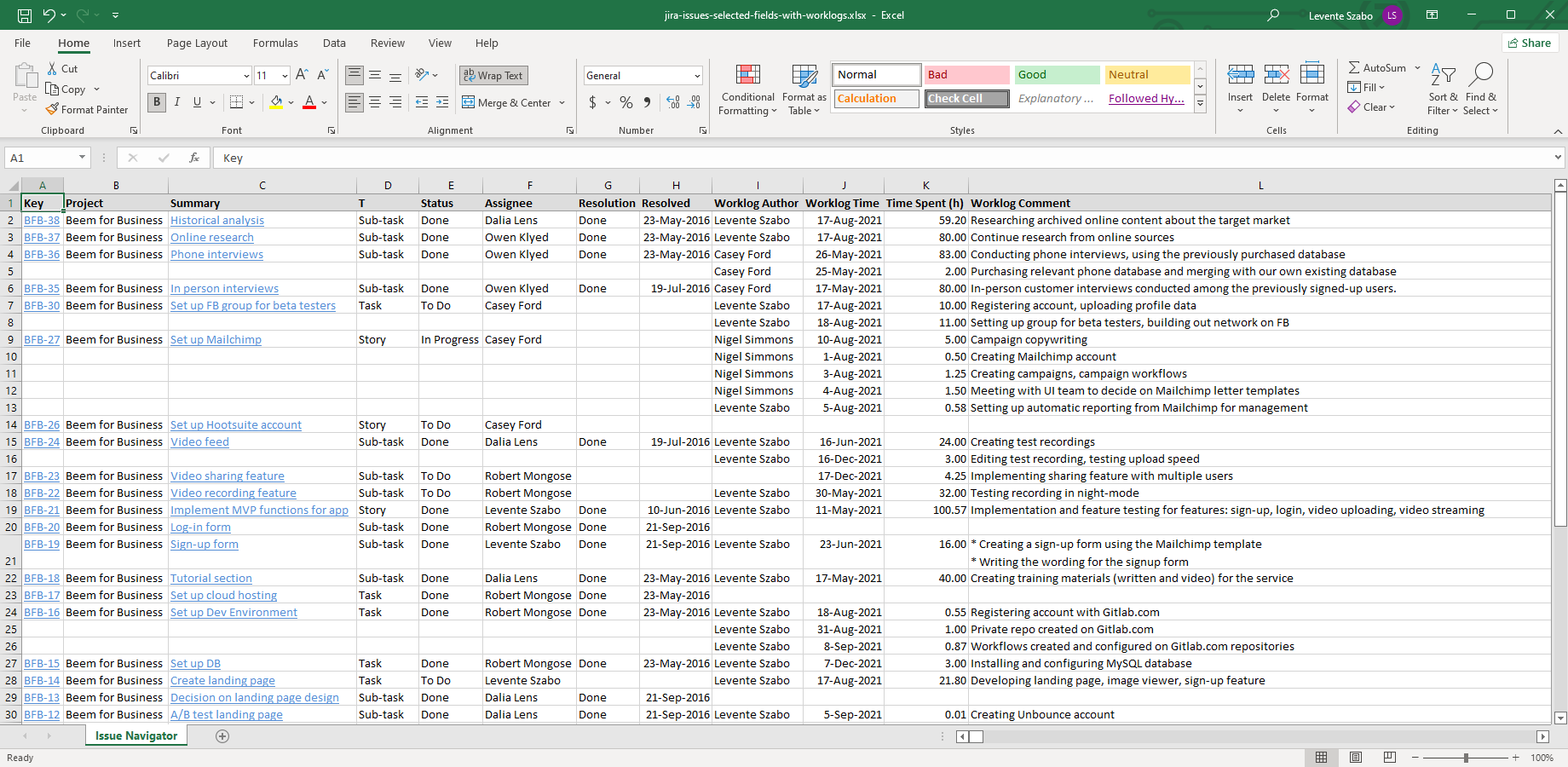
Task: Click the Format Painter brush icon
Action: coord(53,109)
